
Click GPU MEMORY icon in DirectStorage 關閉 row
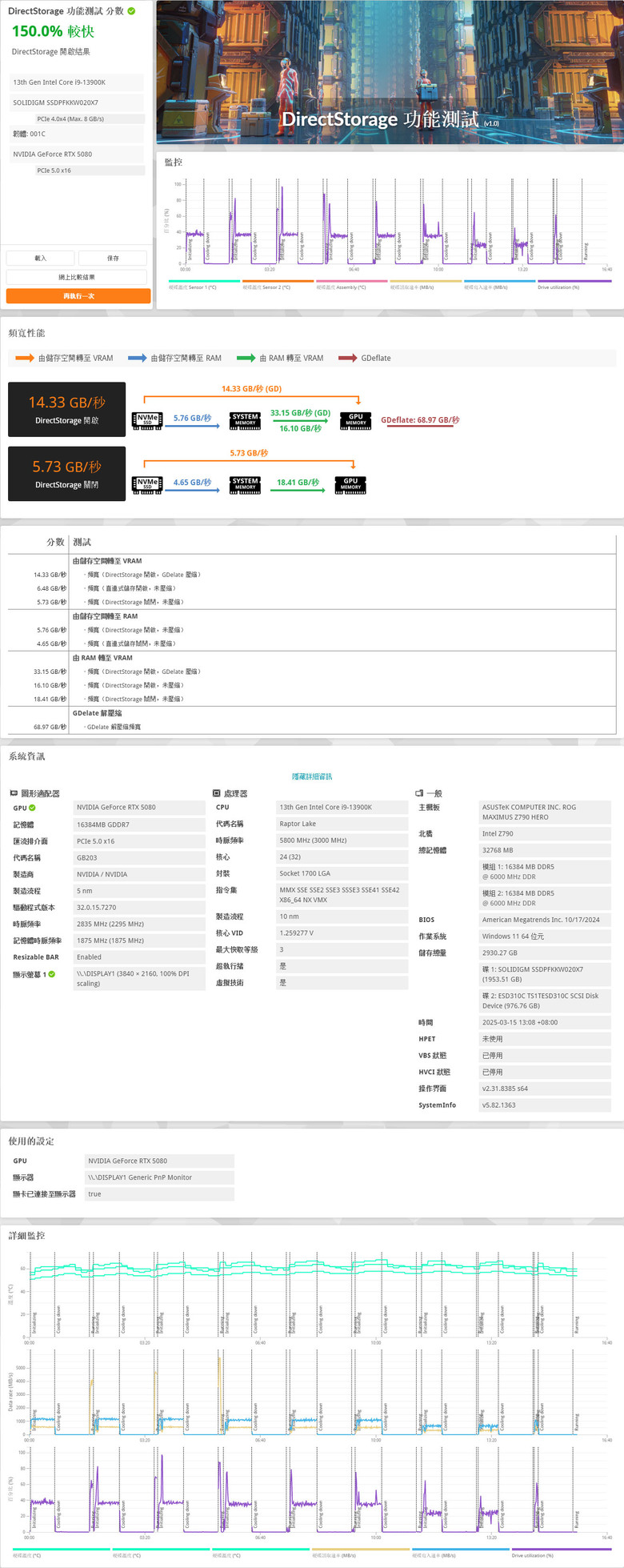pos(350,484)
